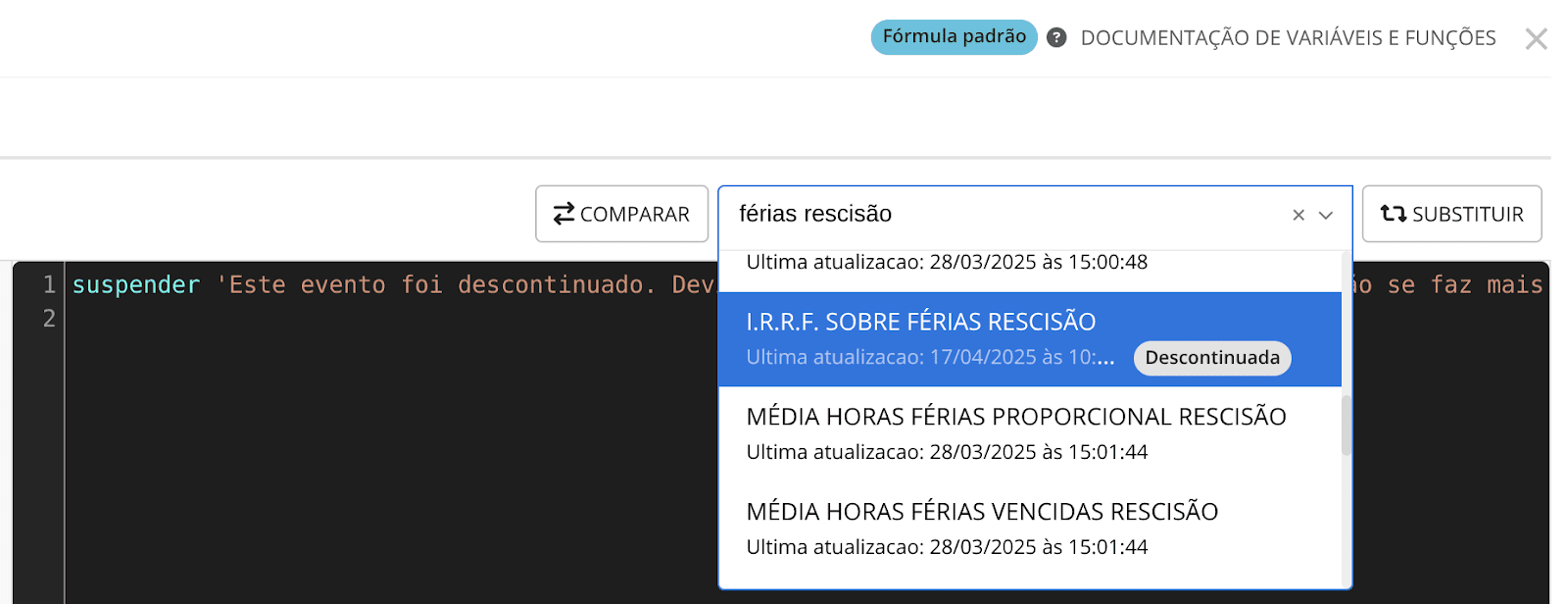Collapse the formula dropdown using chevron

point(1326,215)
